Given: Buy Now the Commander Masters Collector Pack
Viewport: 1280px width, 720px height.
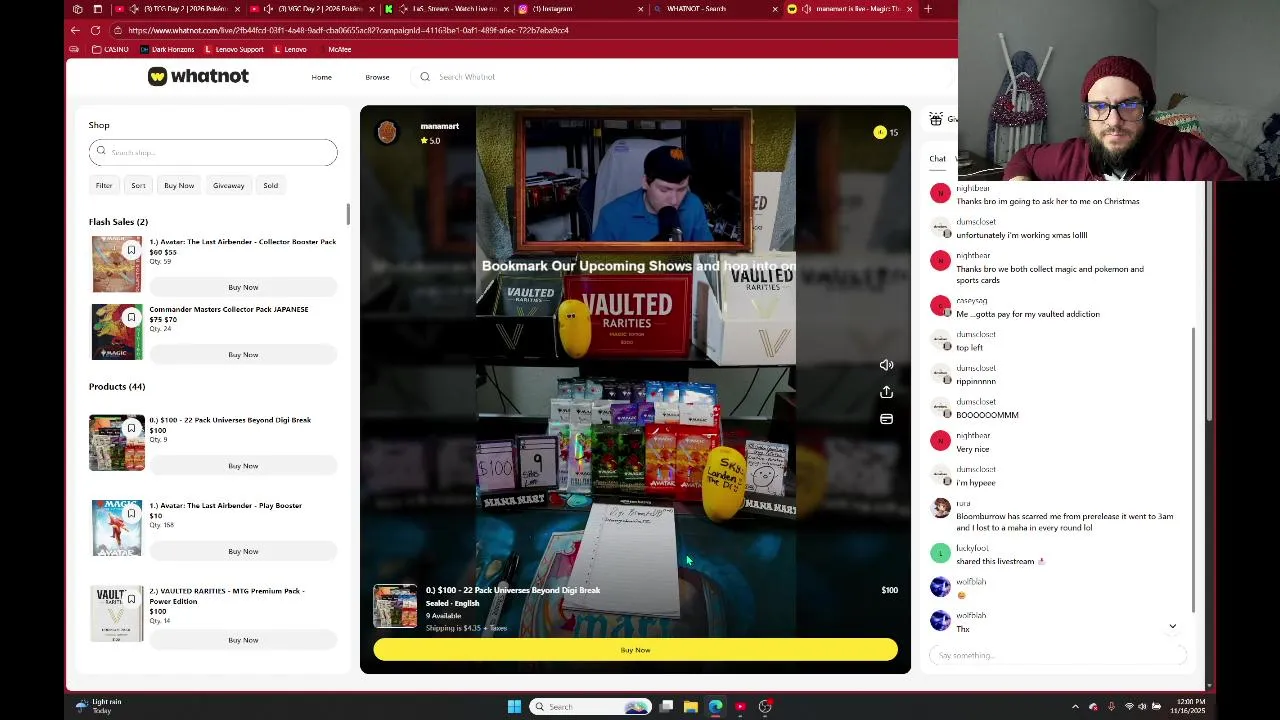Looking at the screenshot, I should click(243, 354).
